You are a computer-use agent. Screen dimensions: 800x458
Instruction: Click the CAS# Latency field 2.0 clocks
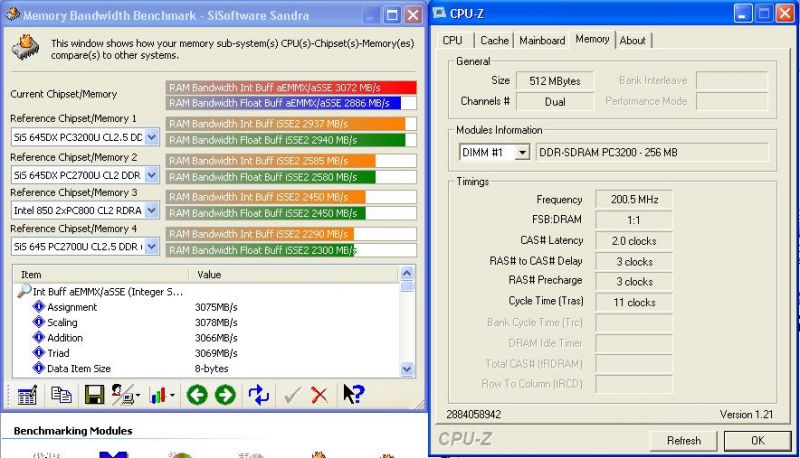634,241
